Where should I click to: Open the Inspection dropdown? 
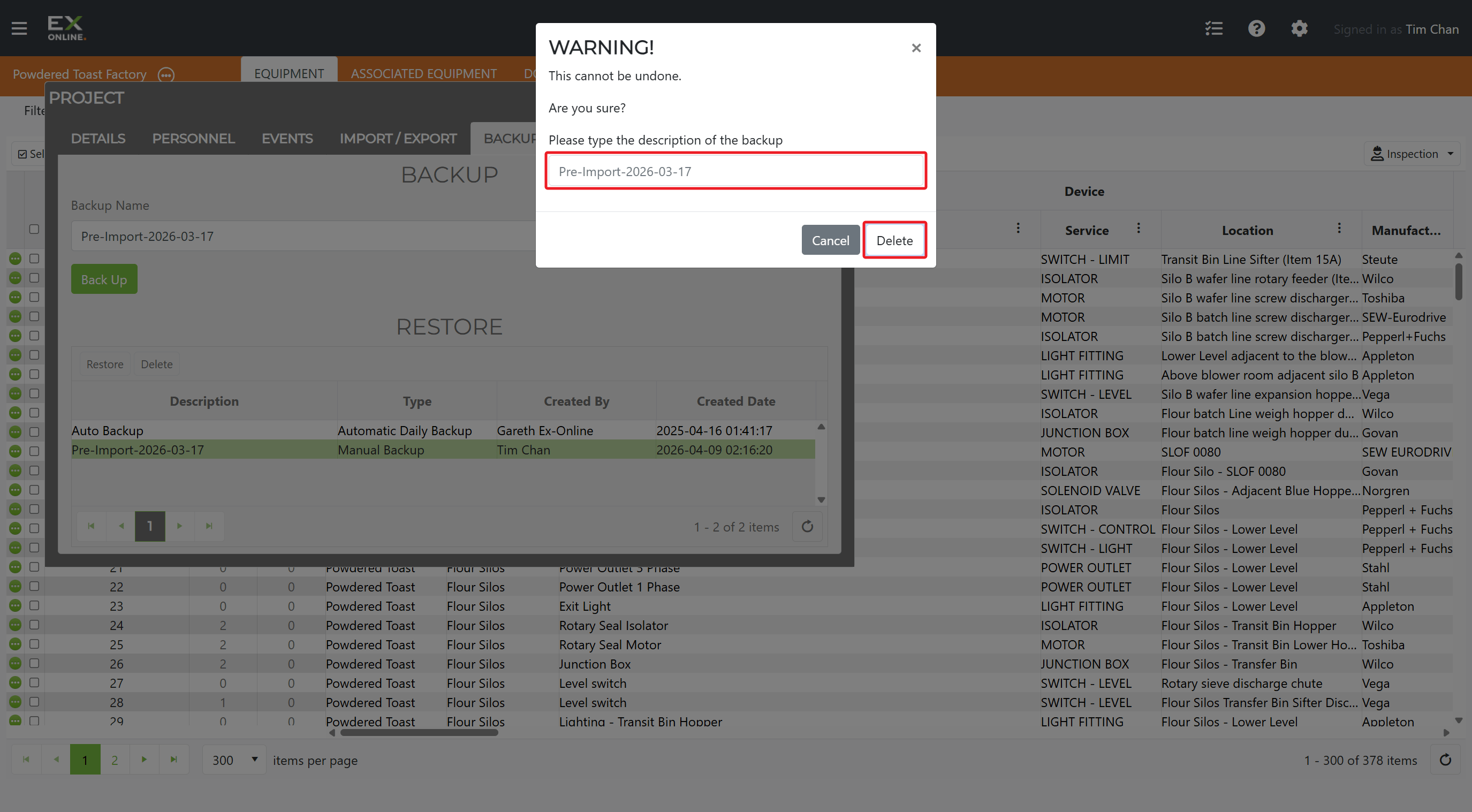[x=1412, y=154]
